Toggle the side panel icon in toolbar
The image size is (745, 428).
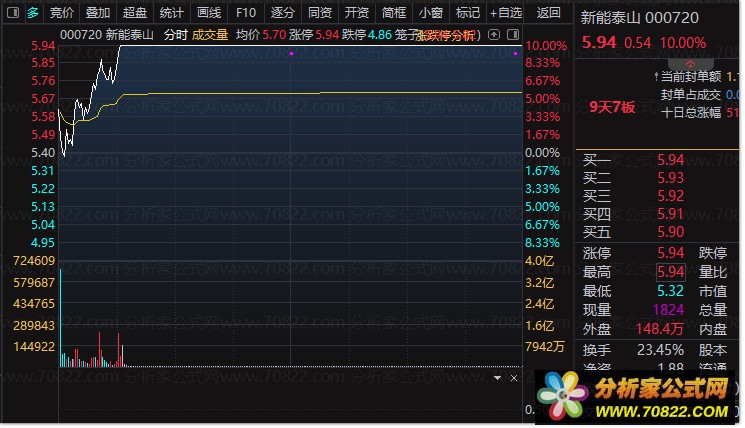pyautogui.click(x=13, y=13)
